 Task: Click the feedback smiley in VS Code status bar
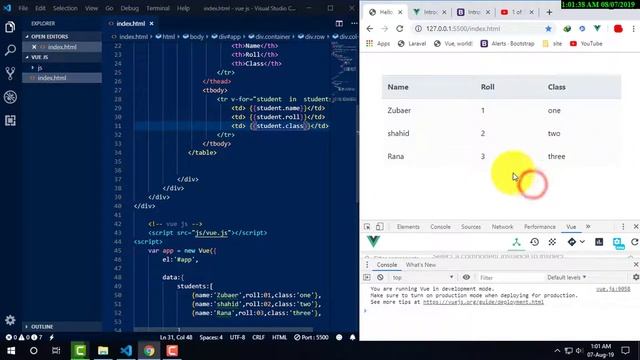pyautogui.click(x=339, y=338)
